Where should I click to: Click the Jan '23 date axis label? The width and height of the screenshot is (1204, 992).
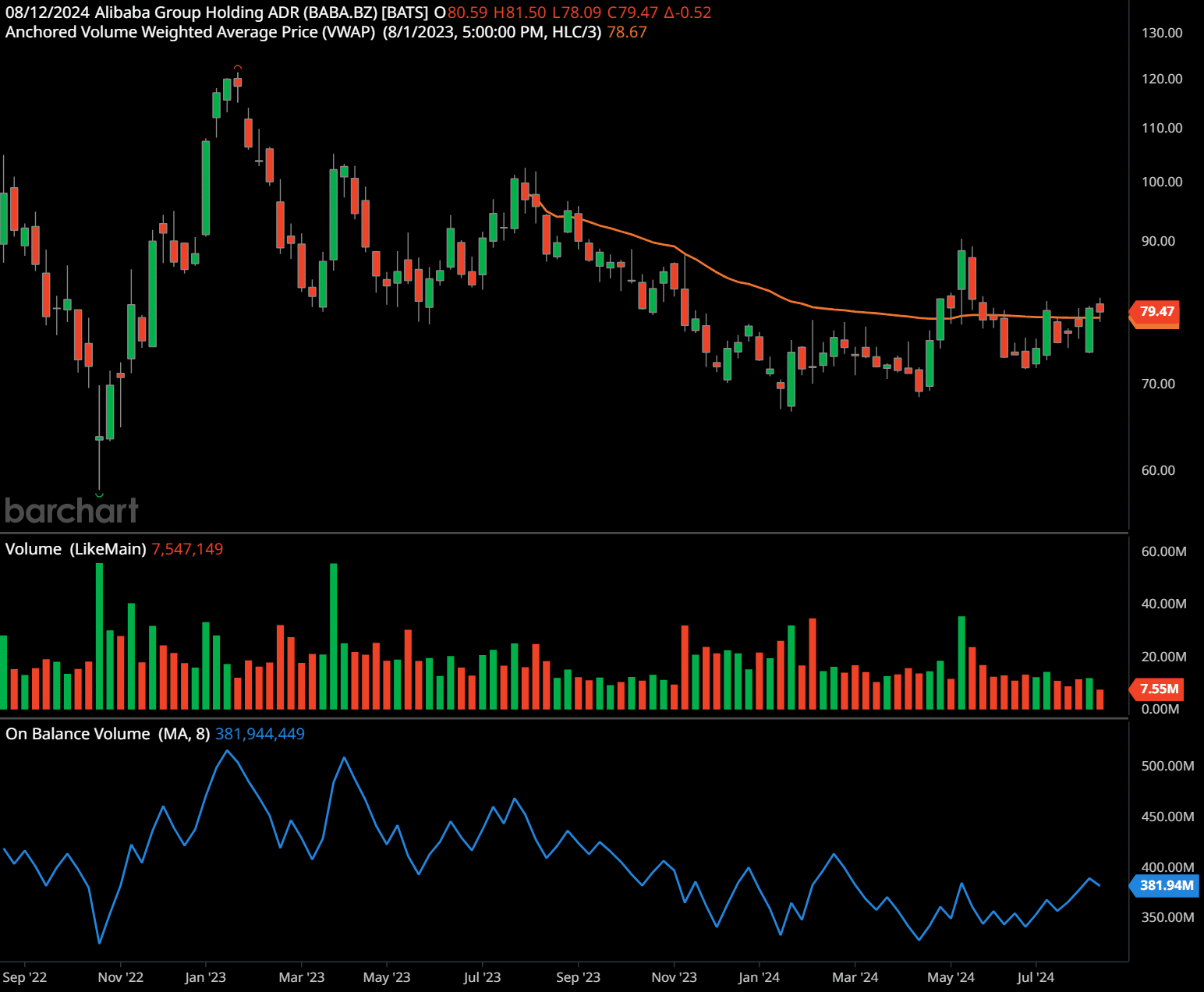pos(205,977)
